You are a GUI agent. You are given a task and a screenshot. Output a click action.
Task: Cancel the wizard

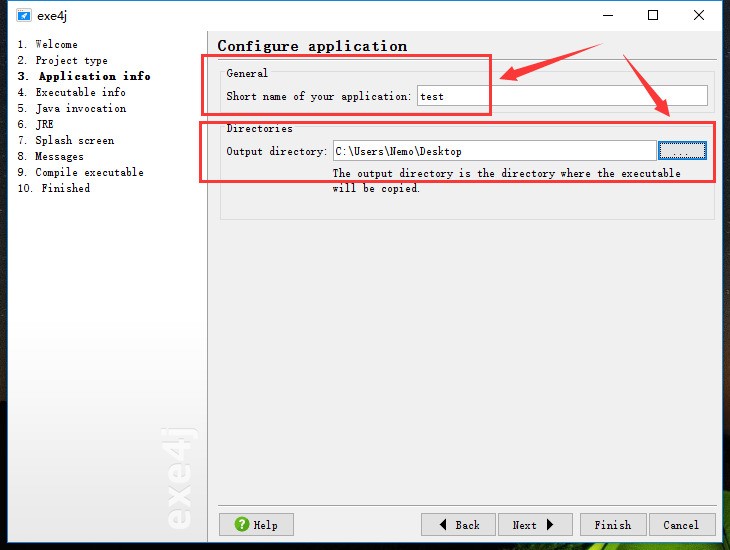[x=682, y=524]
